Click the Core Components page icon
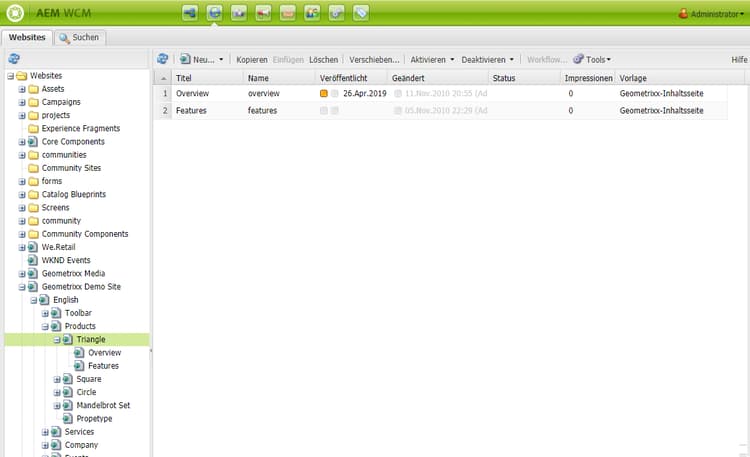The image size is (750, 457). (x=33, y=142)
